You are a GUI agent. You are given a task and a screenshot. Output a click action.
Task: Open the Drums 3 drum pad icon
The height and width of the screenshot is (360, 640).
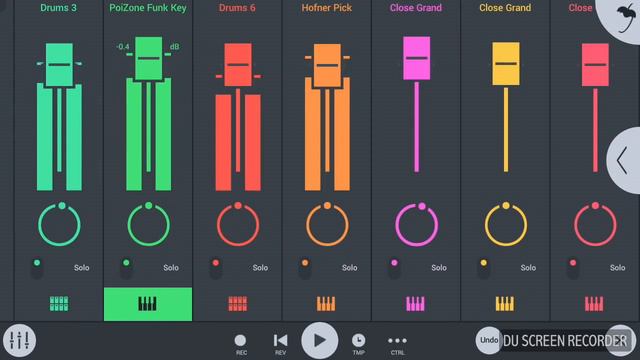coord(59,304)
